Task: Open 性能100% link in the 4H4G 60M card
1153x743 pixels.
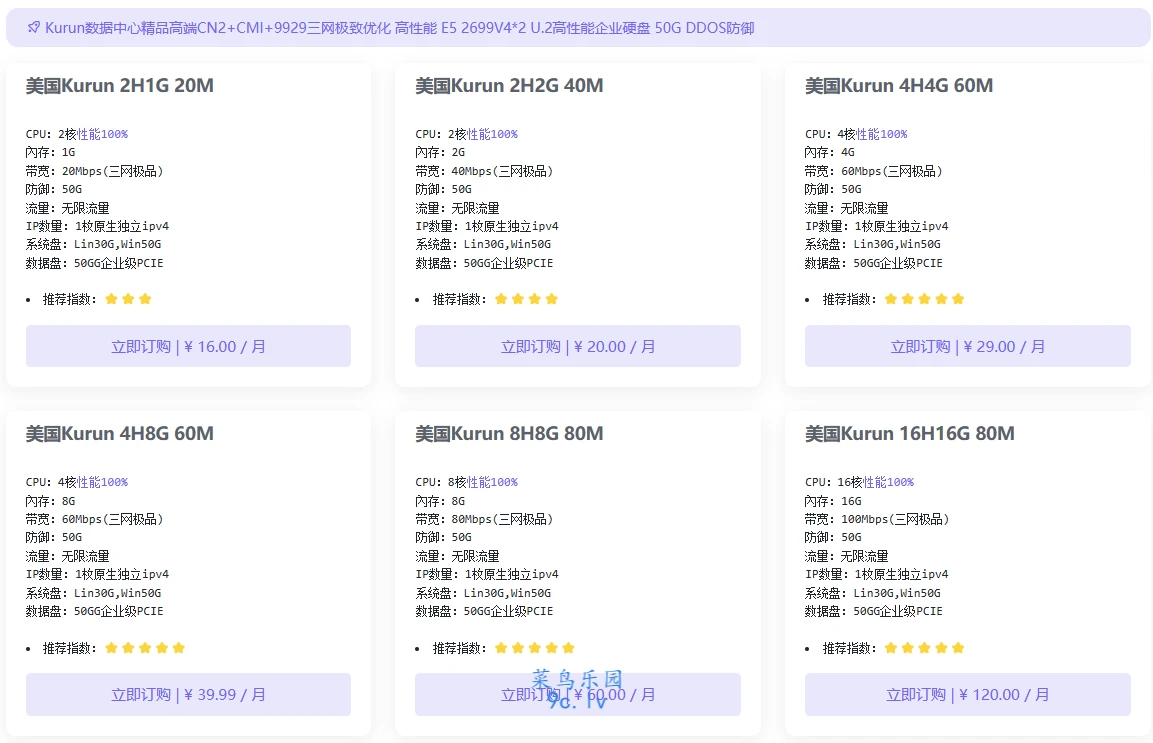Action: click(x=882, y=134)
